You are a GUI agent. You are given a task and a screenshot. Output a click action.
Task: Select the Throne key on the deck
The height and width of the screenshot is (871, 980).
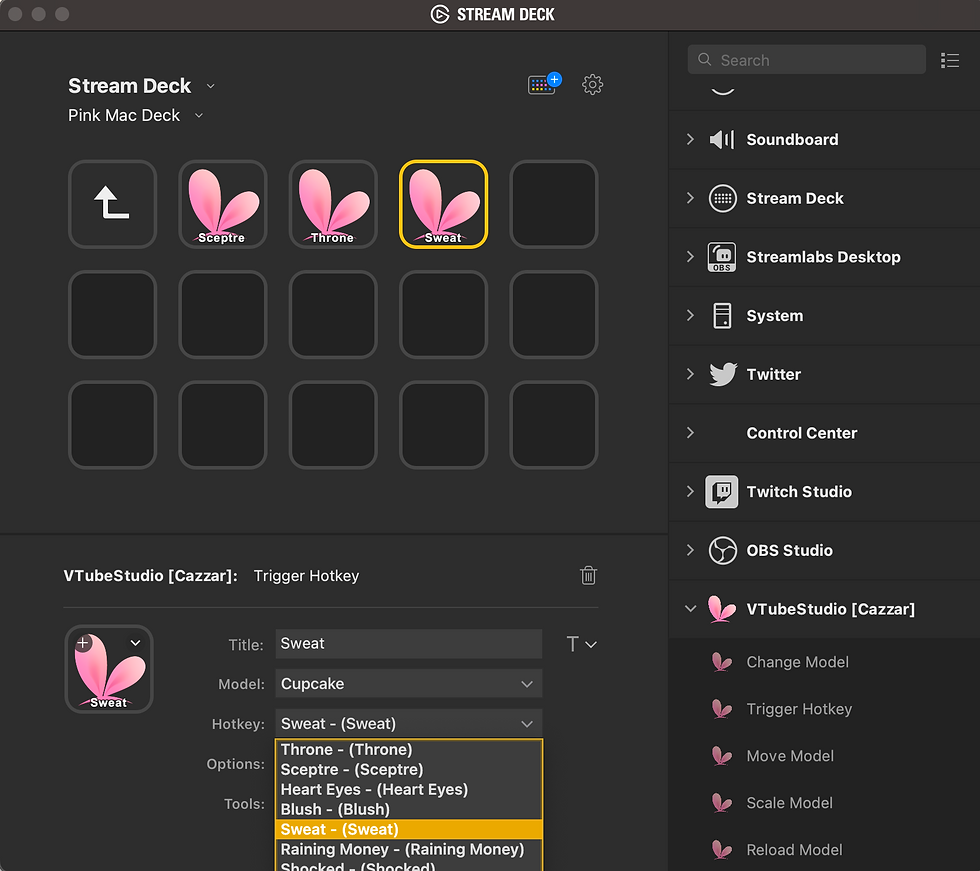333,204
